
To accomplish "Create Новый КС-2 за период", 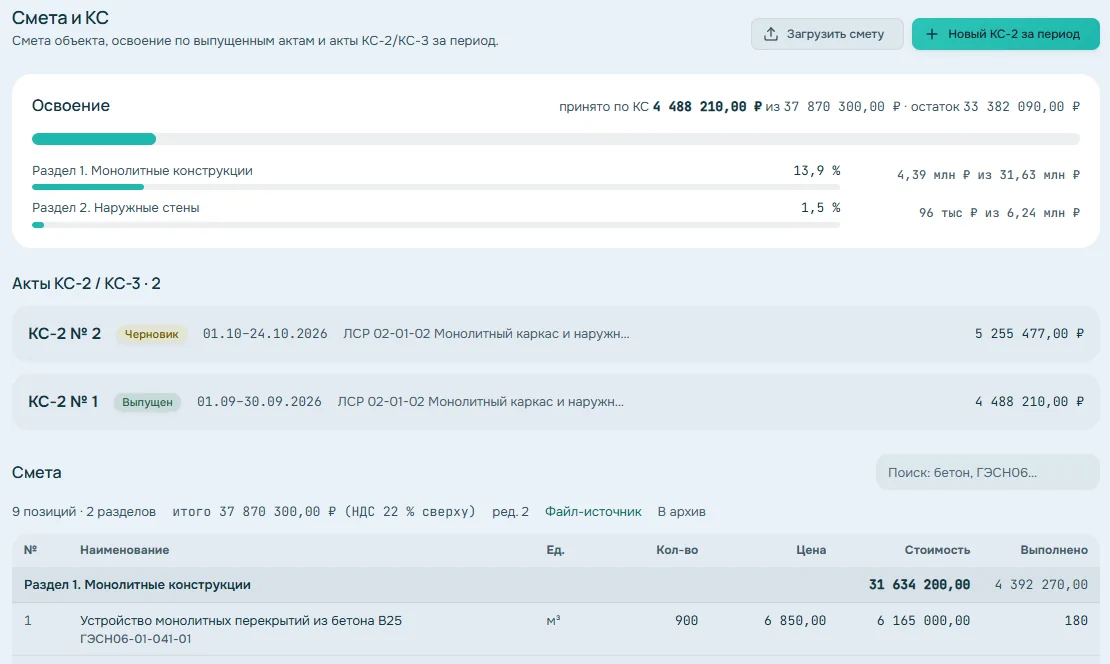I will click(x=1005, y=34).
